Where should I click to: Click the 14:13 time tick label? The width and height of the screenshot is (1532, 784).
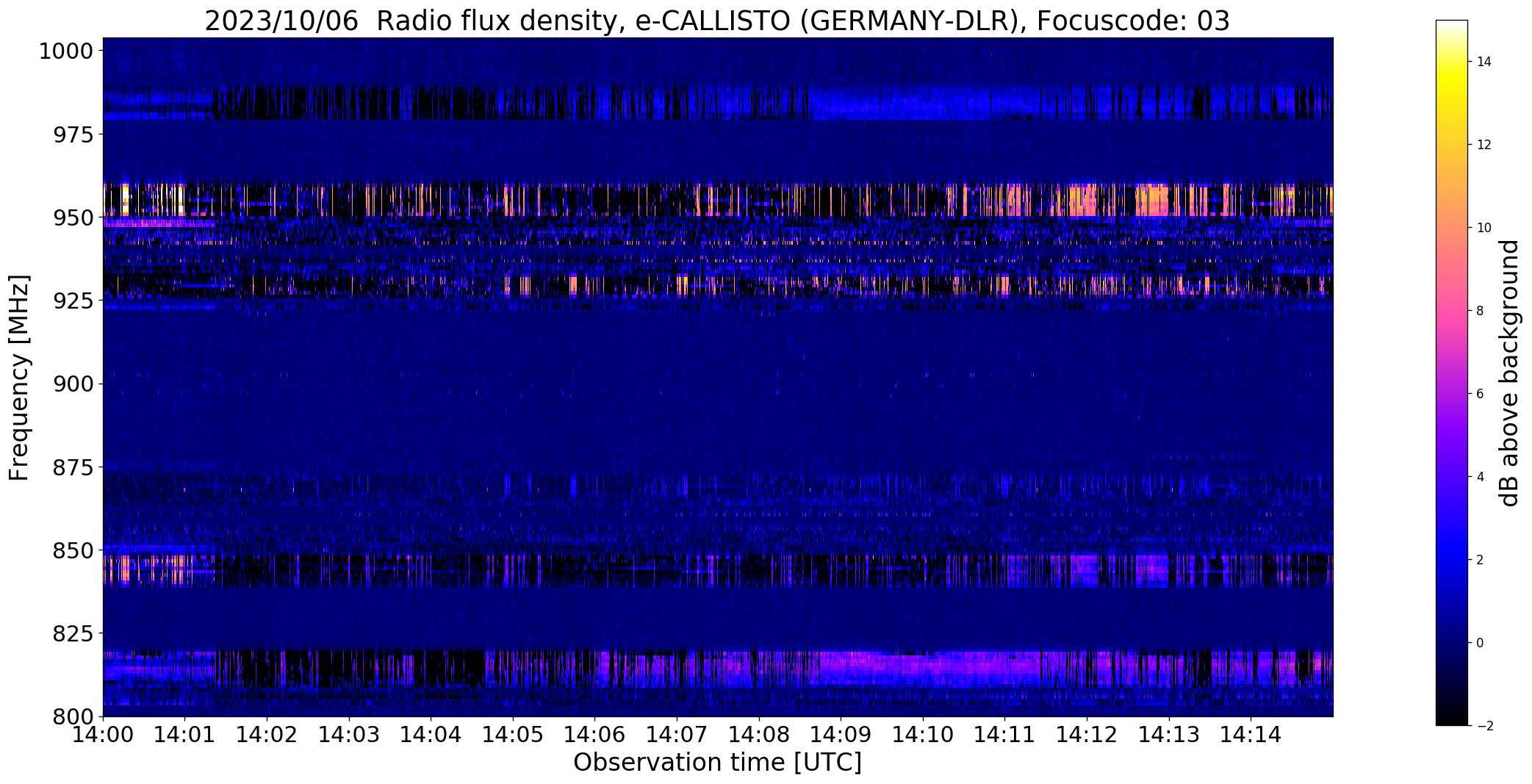[1169, 734]
